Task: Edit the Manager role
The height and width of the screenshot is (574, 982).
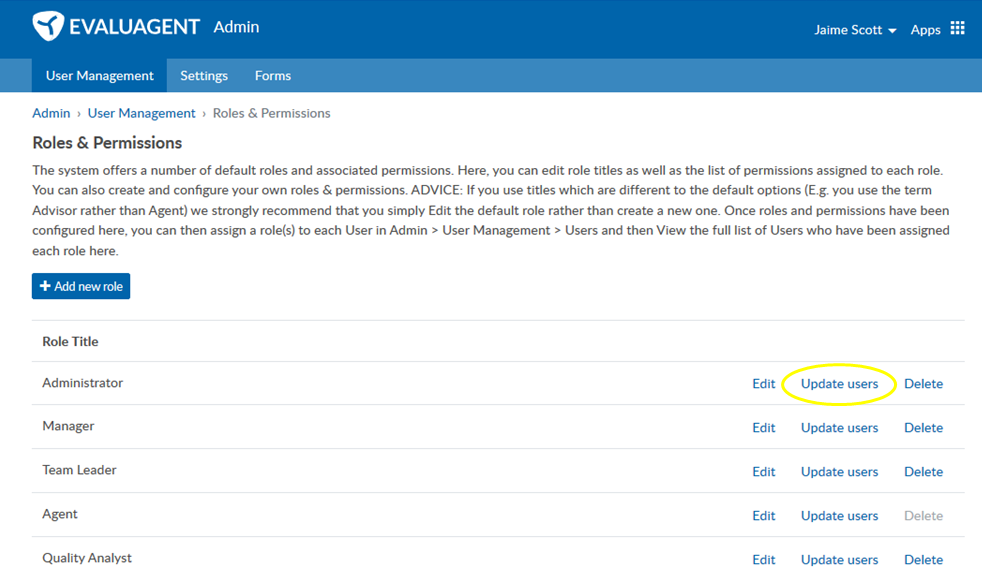Action: tap(763, 428)
